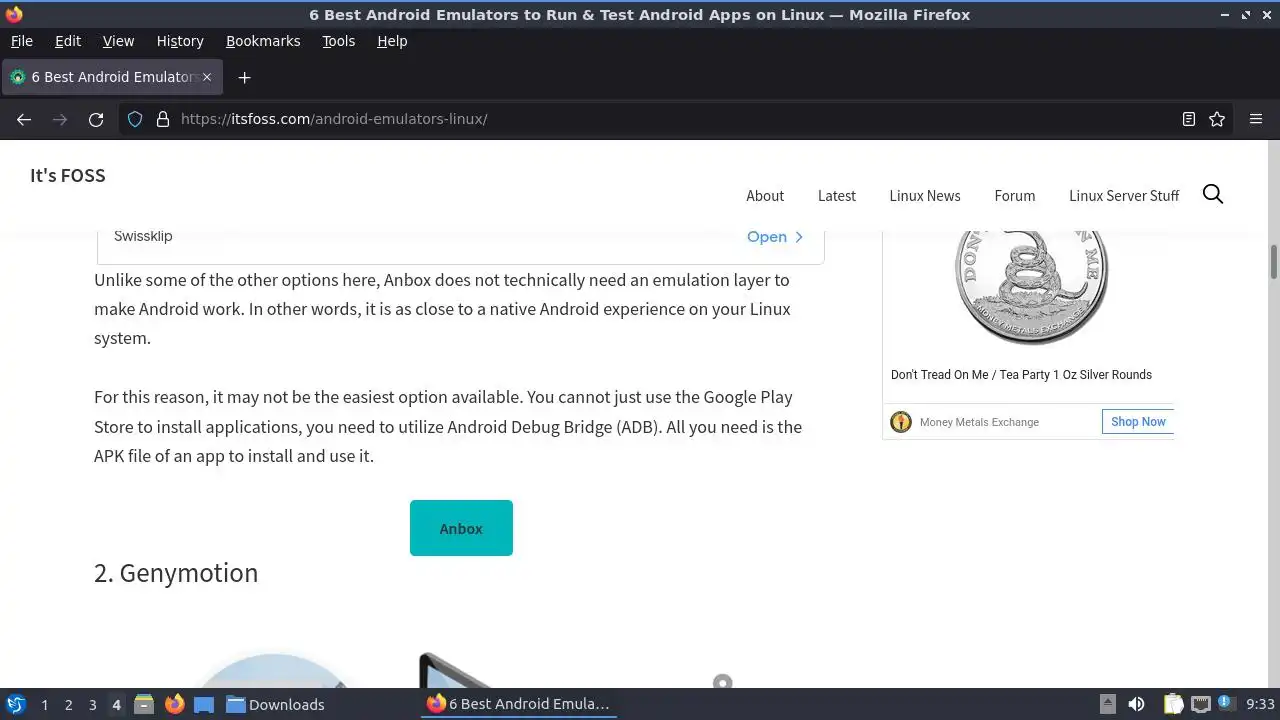Click Open on Swissklip ad
This screenshot has height=720, width=1280.
[775, 237]
